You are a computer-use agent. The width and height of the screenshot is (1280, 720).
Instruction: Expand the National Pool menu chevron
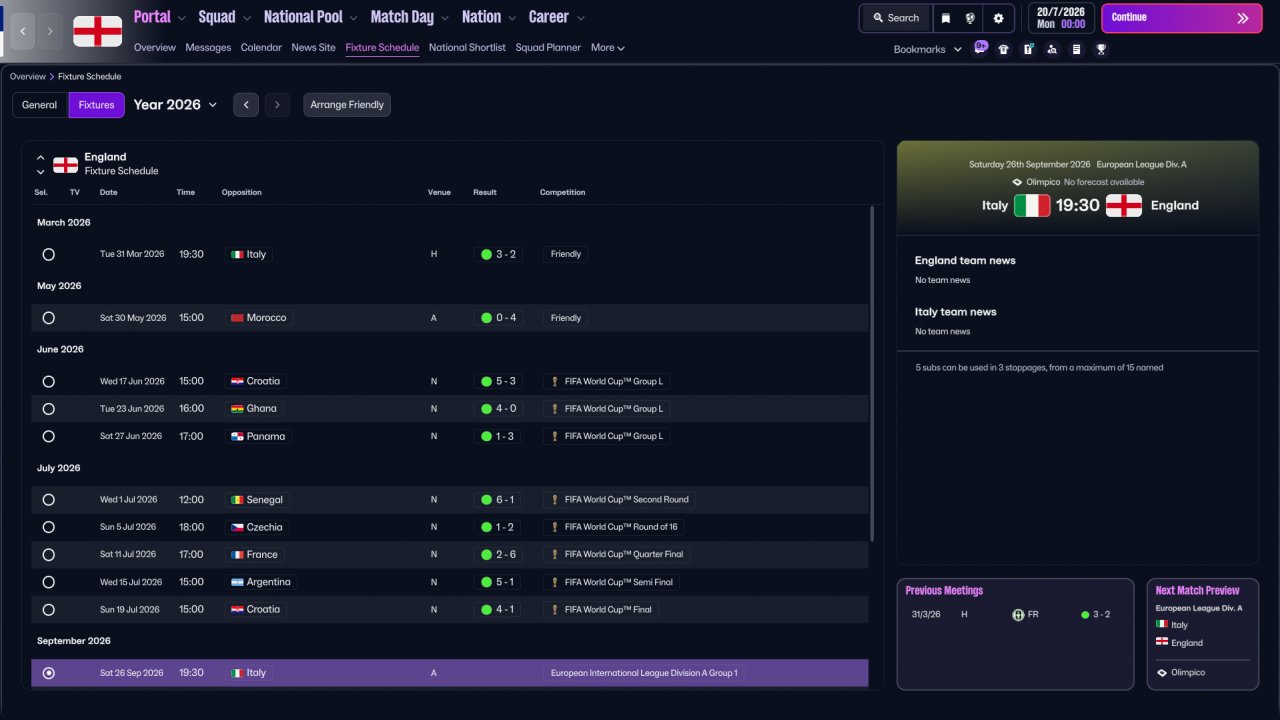[x=353, y=18]
